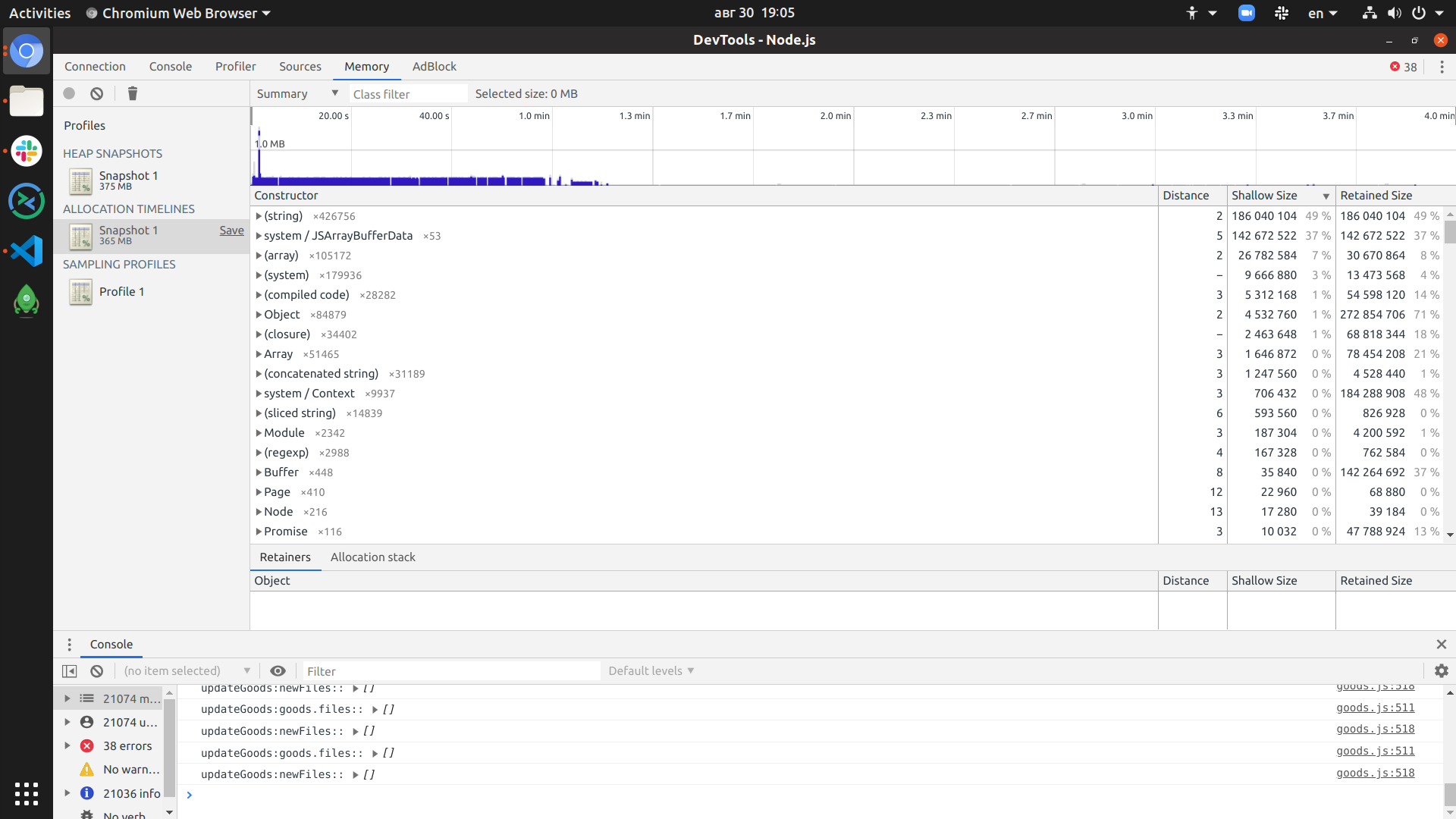1456x819 pixels.
Task: Select allocation timeline Snapshot 1 365 MB
Action: (151, 236)
